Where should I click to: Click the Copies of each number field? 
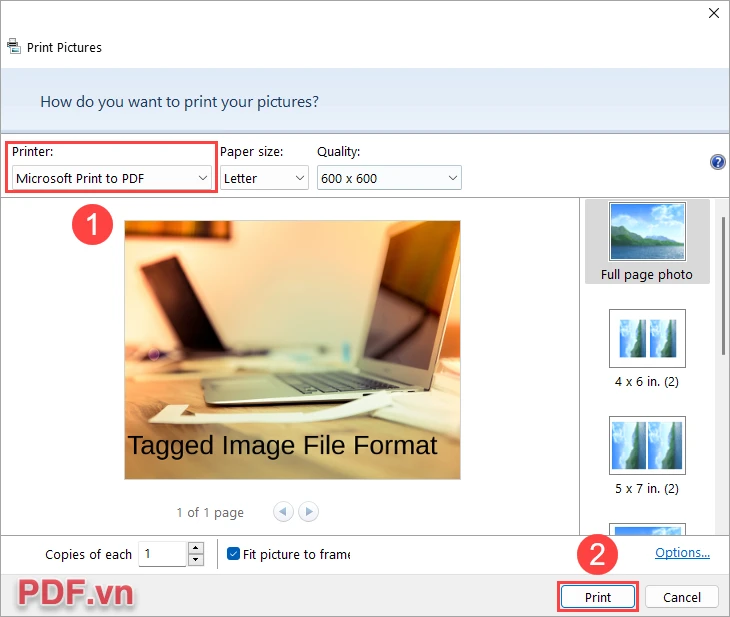coord(163,554)
